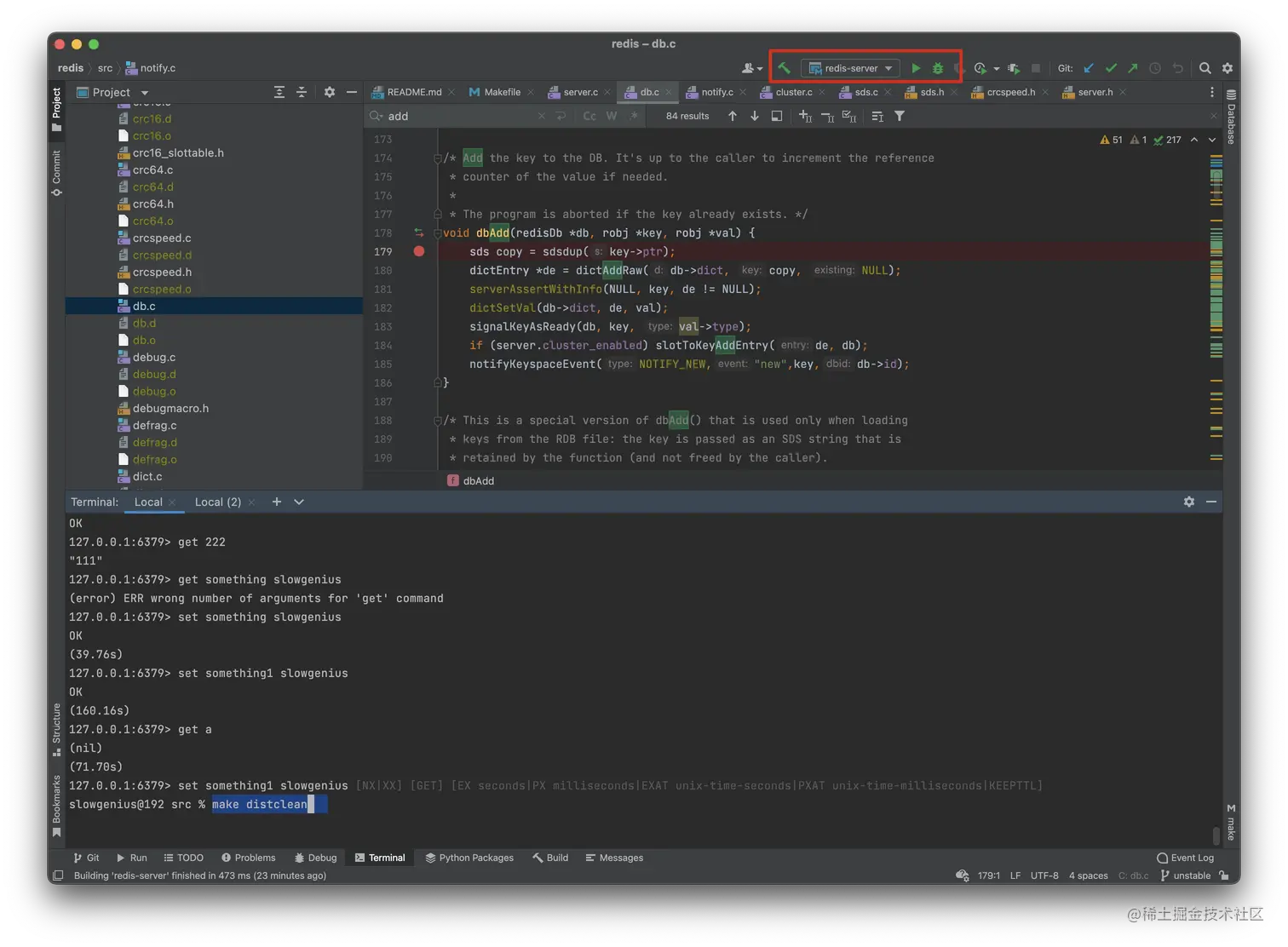Viewport: 1288px width, 947px height.
Task: Jump to next search occurrence arrow
Action: point(755,116)
